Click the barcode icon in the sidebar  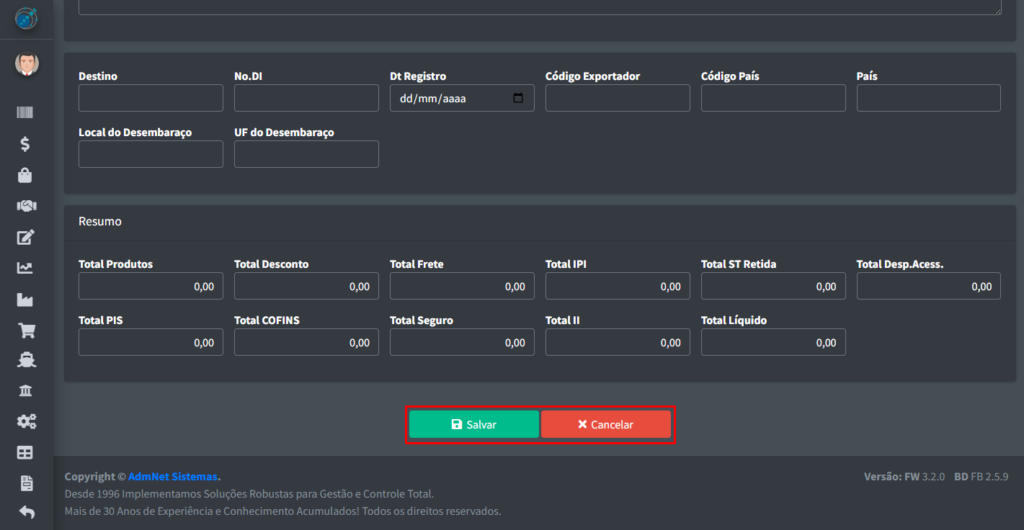pyautogui.click(x=26, y=113)
